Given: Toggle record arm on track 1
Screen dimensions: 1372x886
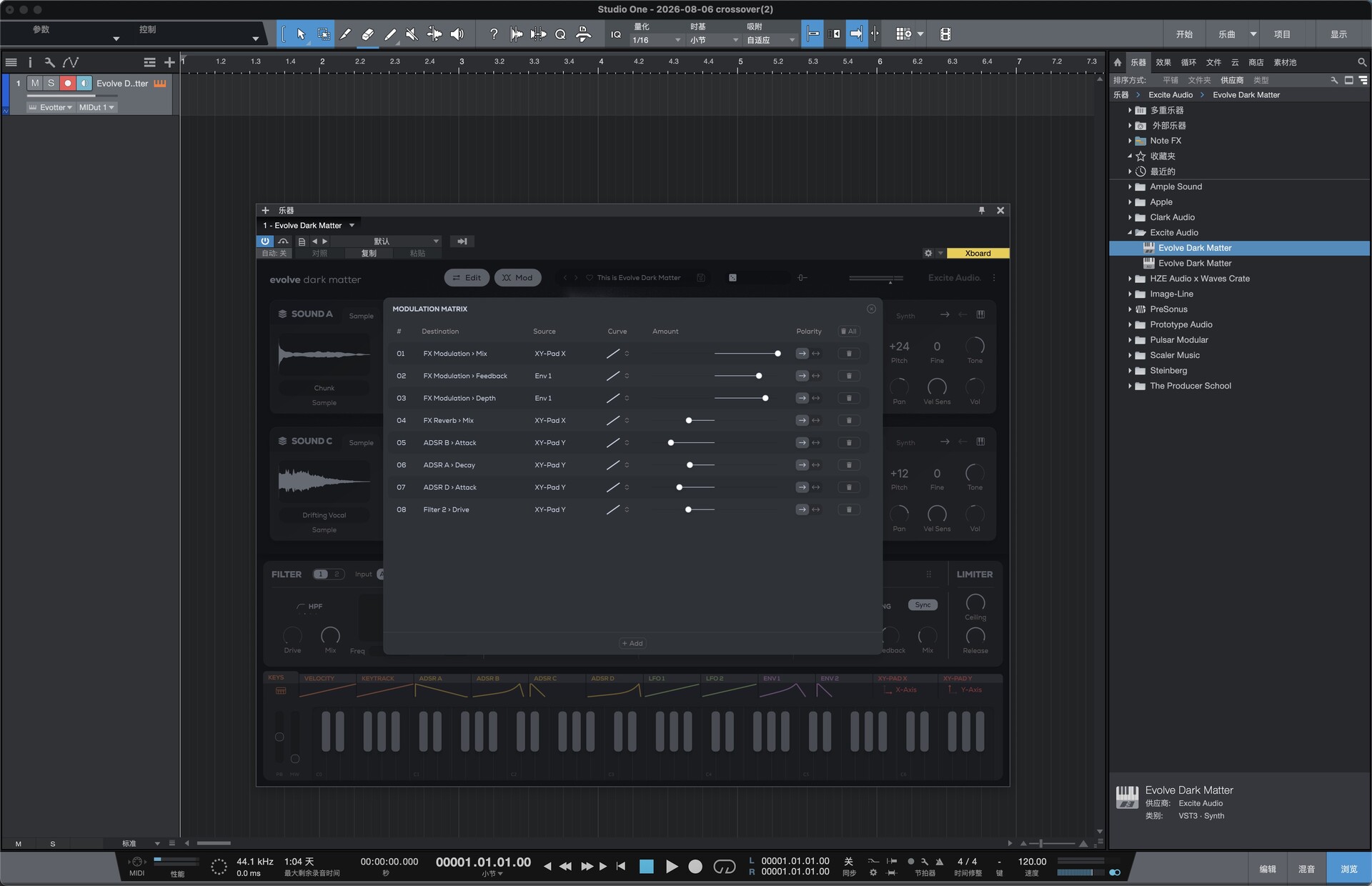Looking at the screenshot, I should (68, 84).
